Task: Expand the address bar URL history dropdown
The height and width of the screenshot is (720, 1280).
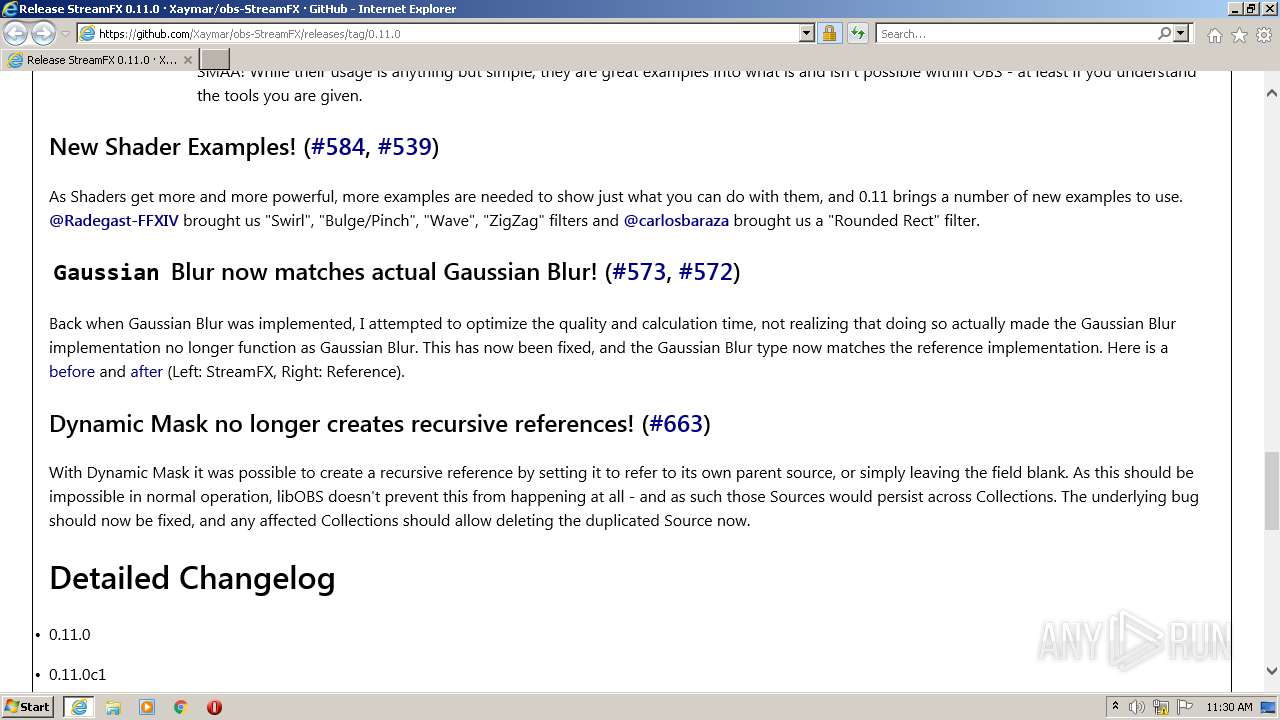Action: (807, 33)
